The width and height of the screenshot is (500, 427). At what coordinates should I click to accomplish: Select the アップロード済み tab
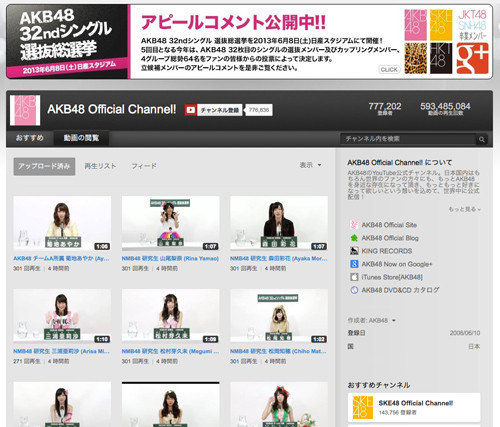44,166
